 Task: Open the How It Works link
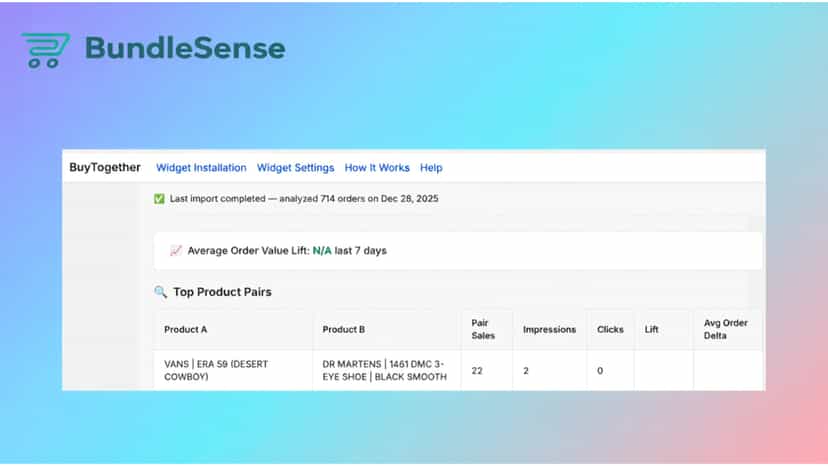point(377,168)
